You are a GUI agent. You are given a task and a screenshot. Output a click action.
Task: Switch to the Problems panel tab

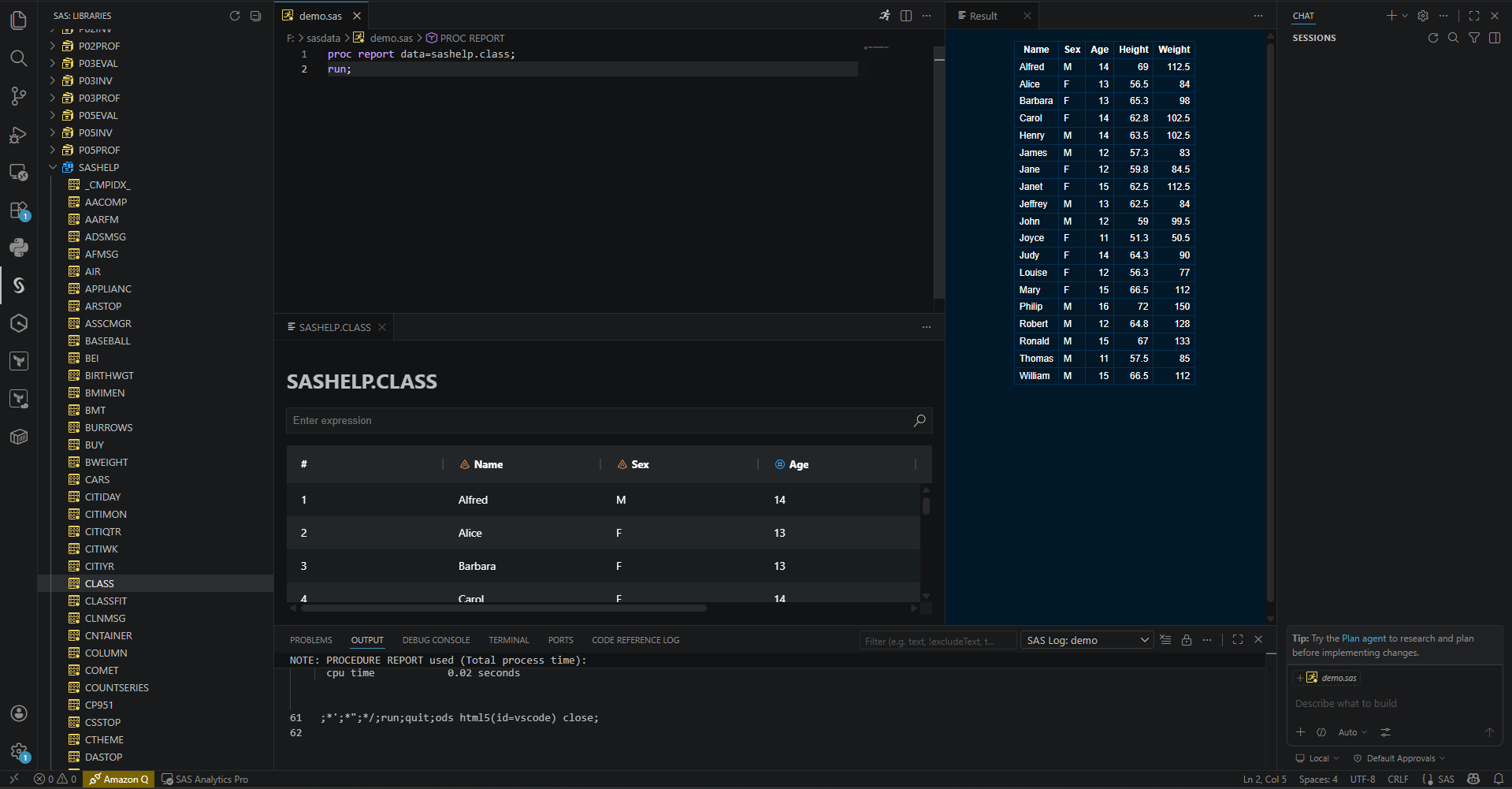click(310, 640)
